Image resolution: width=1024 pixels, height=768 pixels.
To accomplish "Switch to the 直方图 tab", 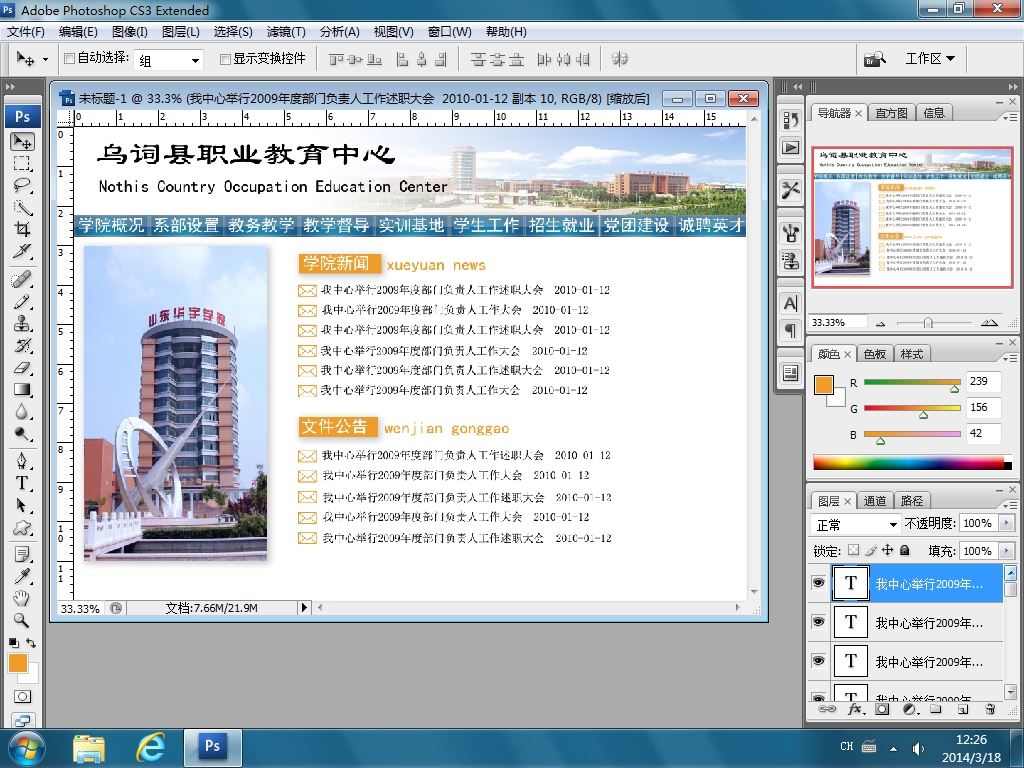I will click(x=891, y=113).
